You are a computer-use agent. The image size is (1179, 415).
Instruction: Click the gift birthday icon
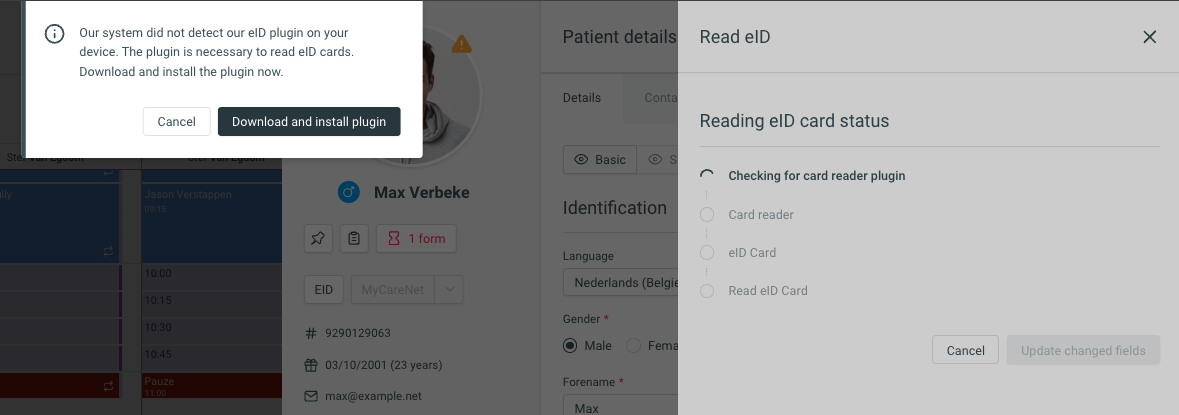point(311,365)
